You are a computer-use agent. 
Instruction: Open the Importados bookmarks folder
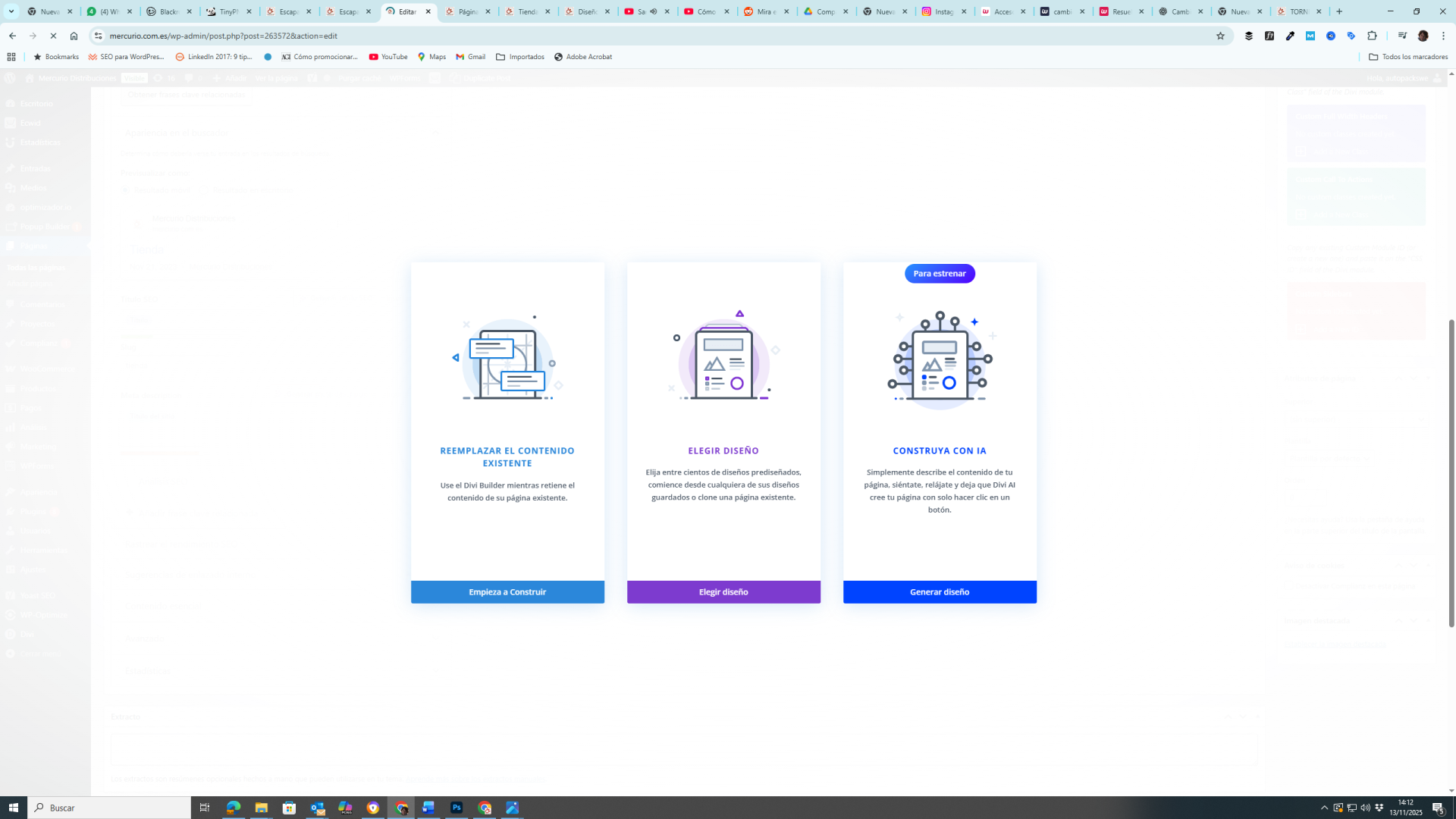(x=520, y=57)
